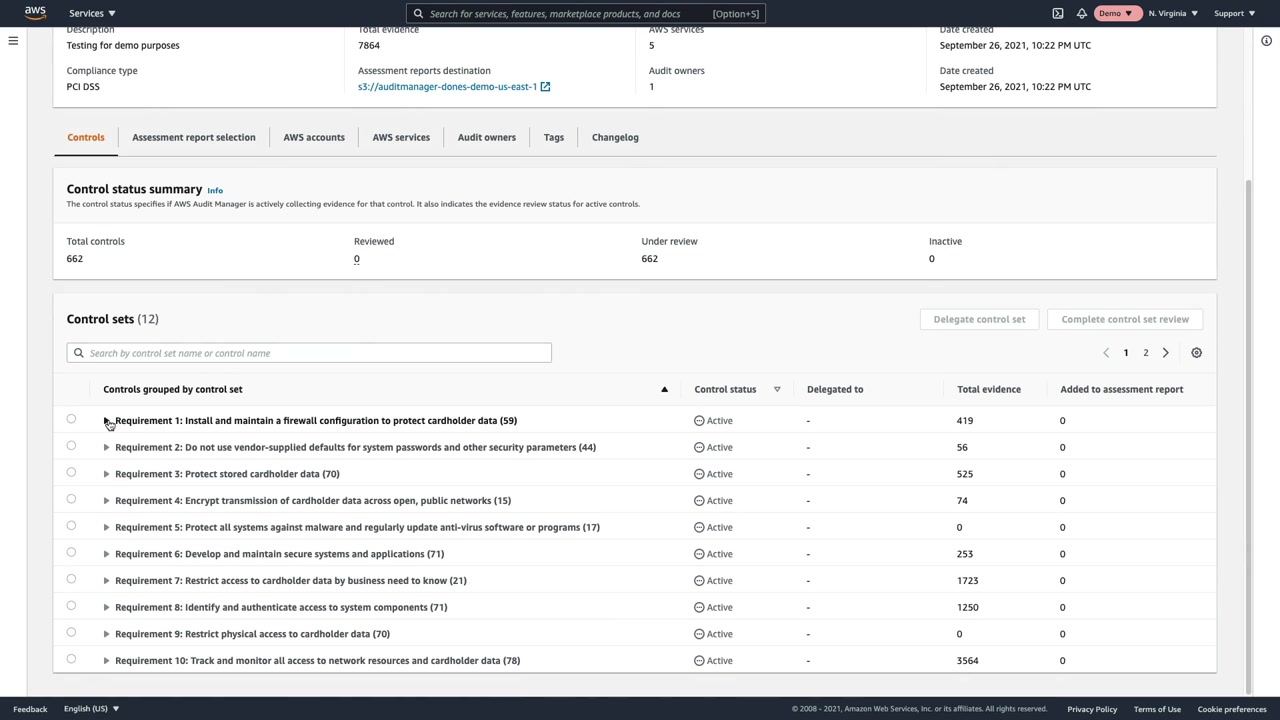Viewport: 1280px width, 720px height.
Task: Click the control set search field
Action: tap(310, 353)
